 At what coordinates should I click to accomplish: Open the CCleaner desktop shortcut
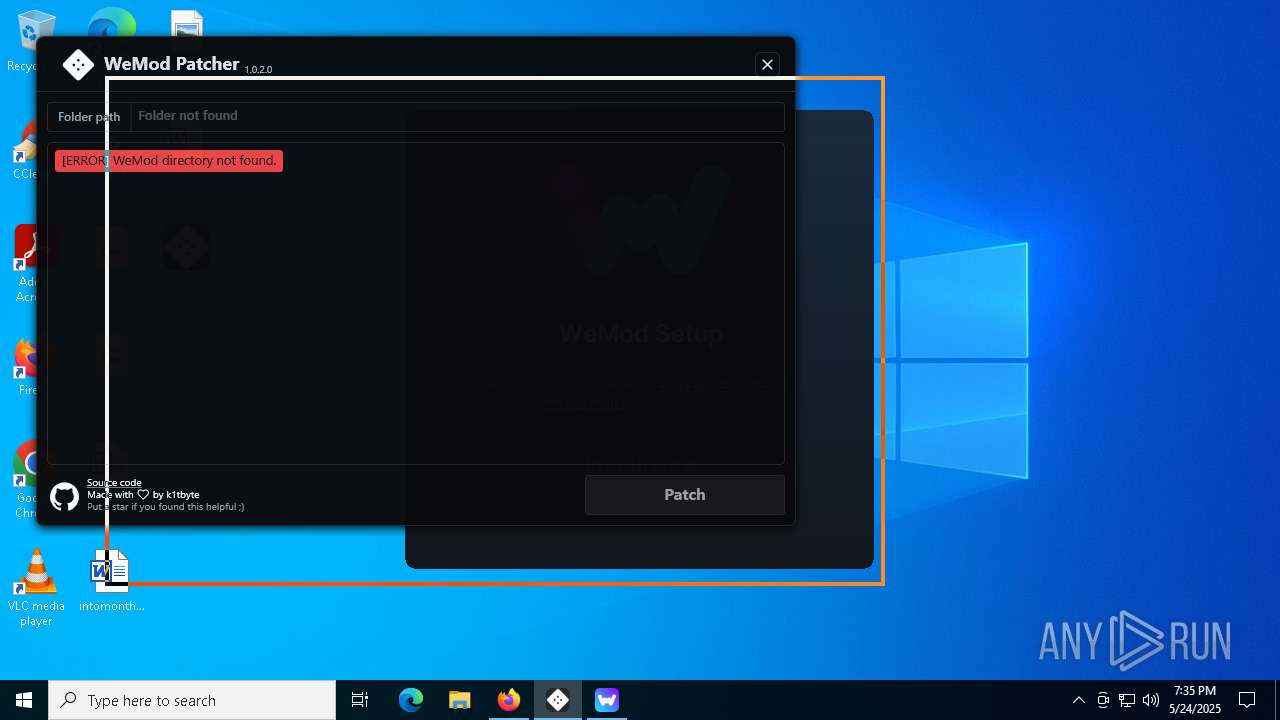coord(26,151)
